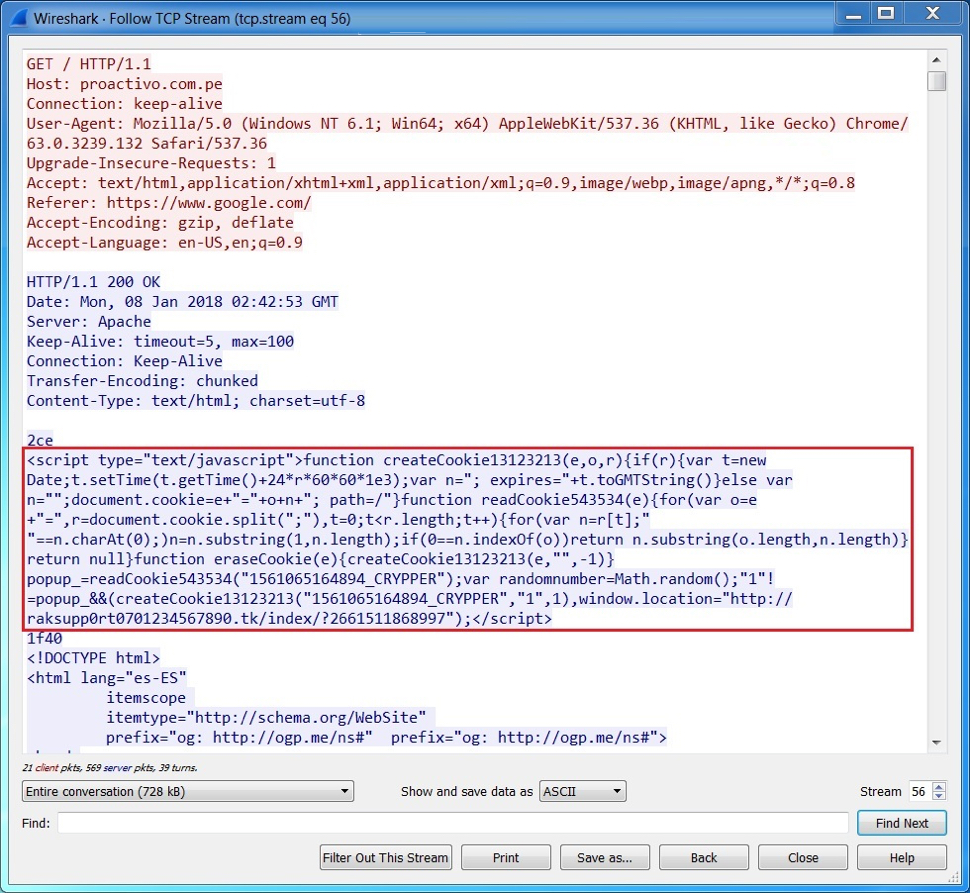Click the 'Date: Mon, 08 Jan 2018 02:42:53 GMT' line

point(182,302)
